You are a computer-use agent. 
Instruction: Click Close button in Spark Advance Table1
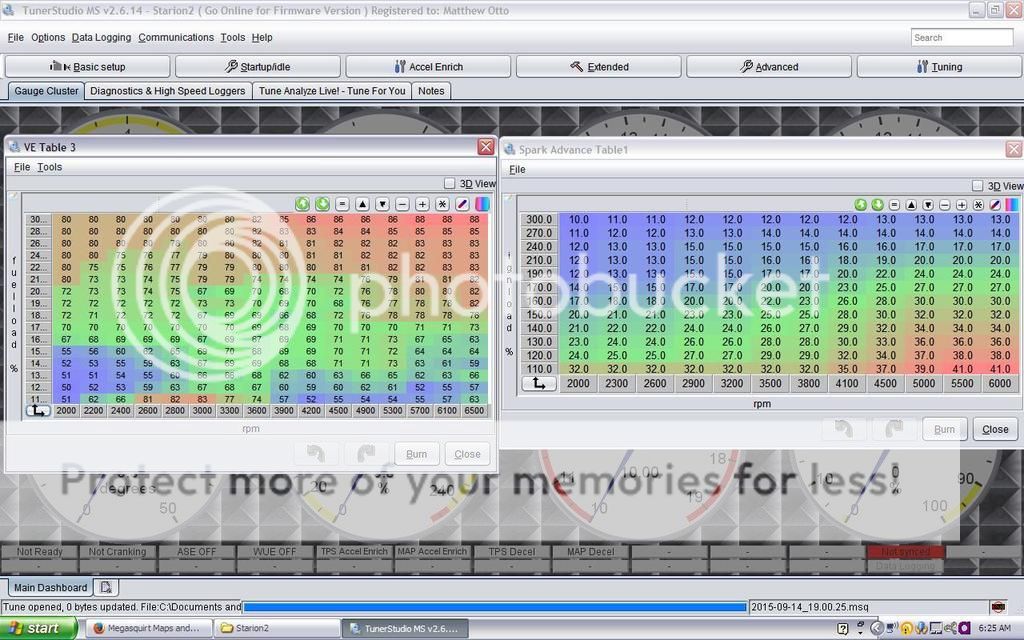tap(995, 429)
